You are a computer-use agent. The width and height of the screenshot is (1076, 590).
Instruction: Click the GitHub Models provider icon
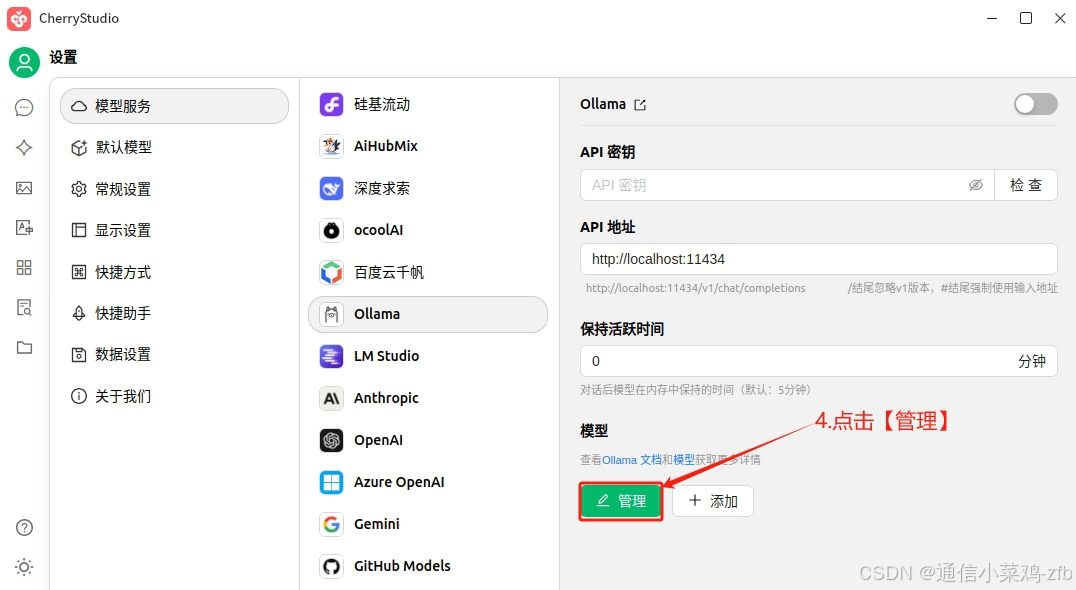(x=331, y=566)
